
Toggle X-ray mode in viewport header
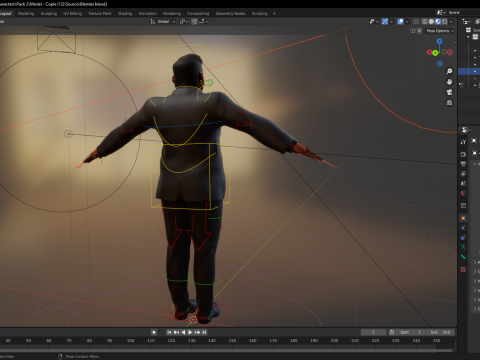(x=416, y=21)
